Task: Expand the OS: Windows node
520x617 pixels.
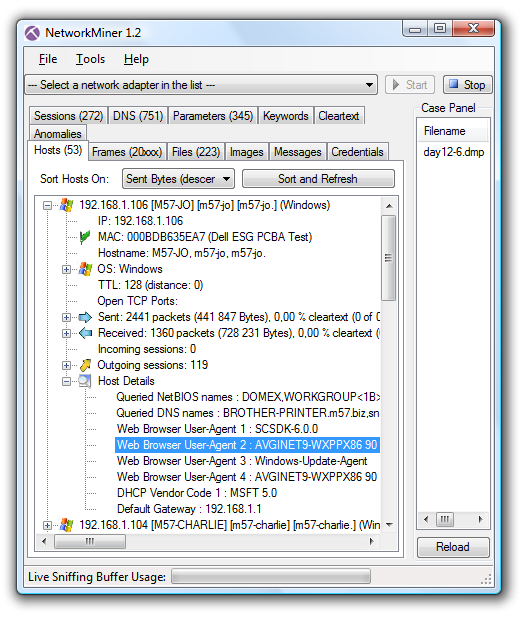Action: (x=66, y=270)
